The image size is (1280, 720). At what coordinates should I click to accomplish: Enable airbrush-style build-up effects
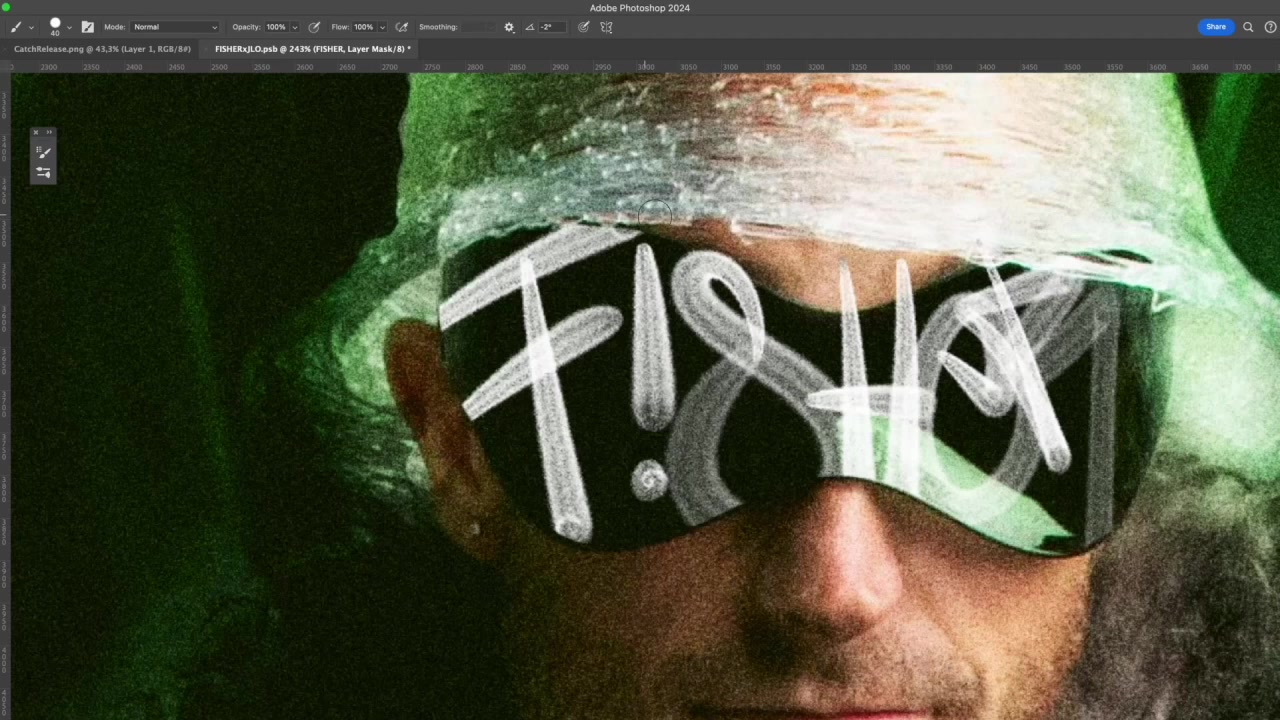(402, 27)
